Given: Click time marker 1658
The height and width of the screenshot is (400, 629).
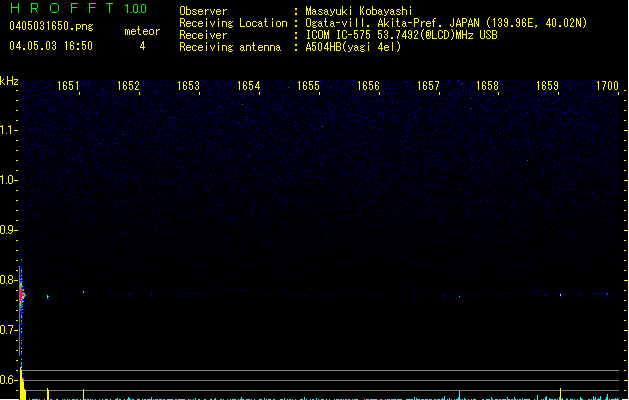Looking at the screenshot, I should pos(487,86).
